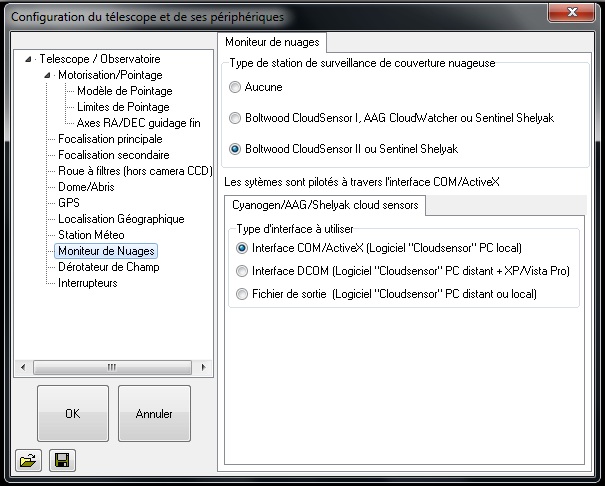This screenshot has height=486, width=605.
Task: Select Modèle de Pointage tree entry
Action: [124, 91]
